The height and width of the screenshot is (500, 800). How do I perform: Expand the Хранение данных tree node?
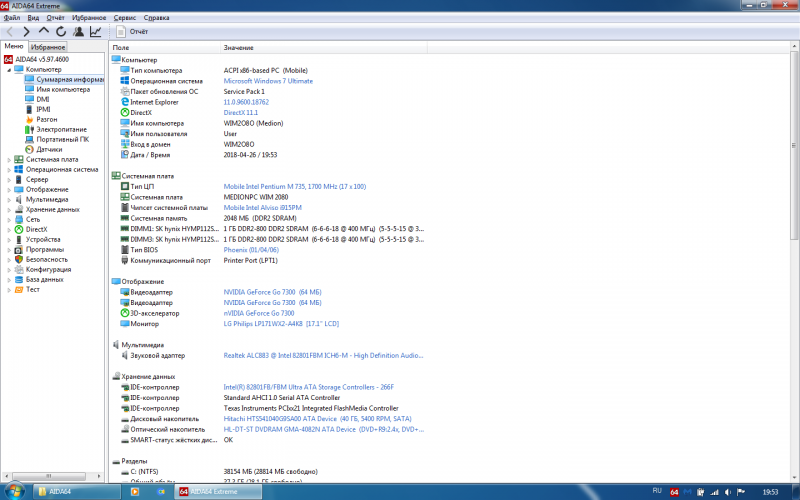tap(9, 209)
